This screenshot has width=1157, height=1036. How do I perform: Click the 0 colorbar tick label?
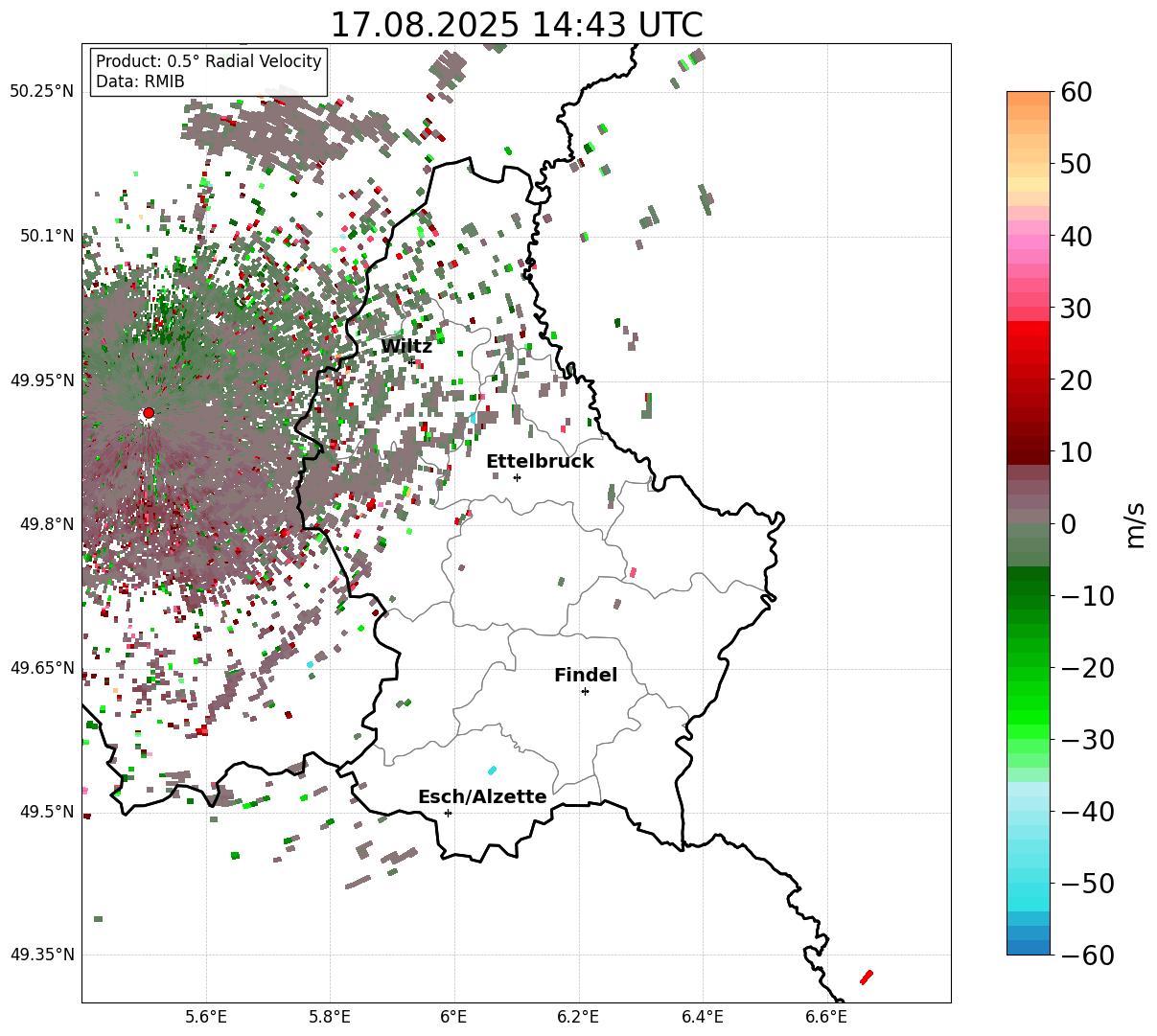[x=1067, y=523]
